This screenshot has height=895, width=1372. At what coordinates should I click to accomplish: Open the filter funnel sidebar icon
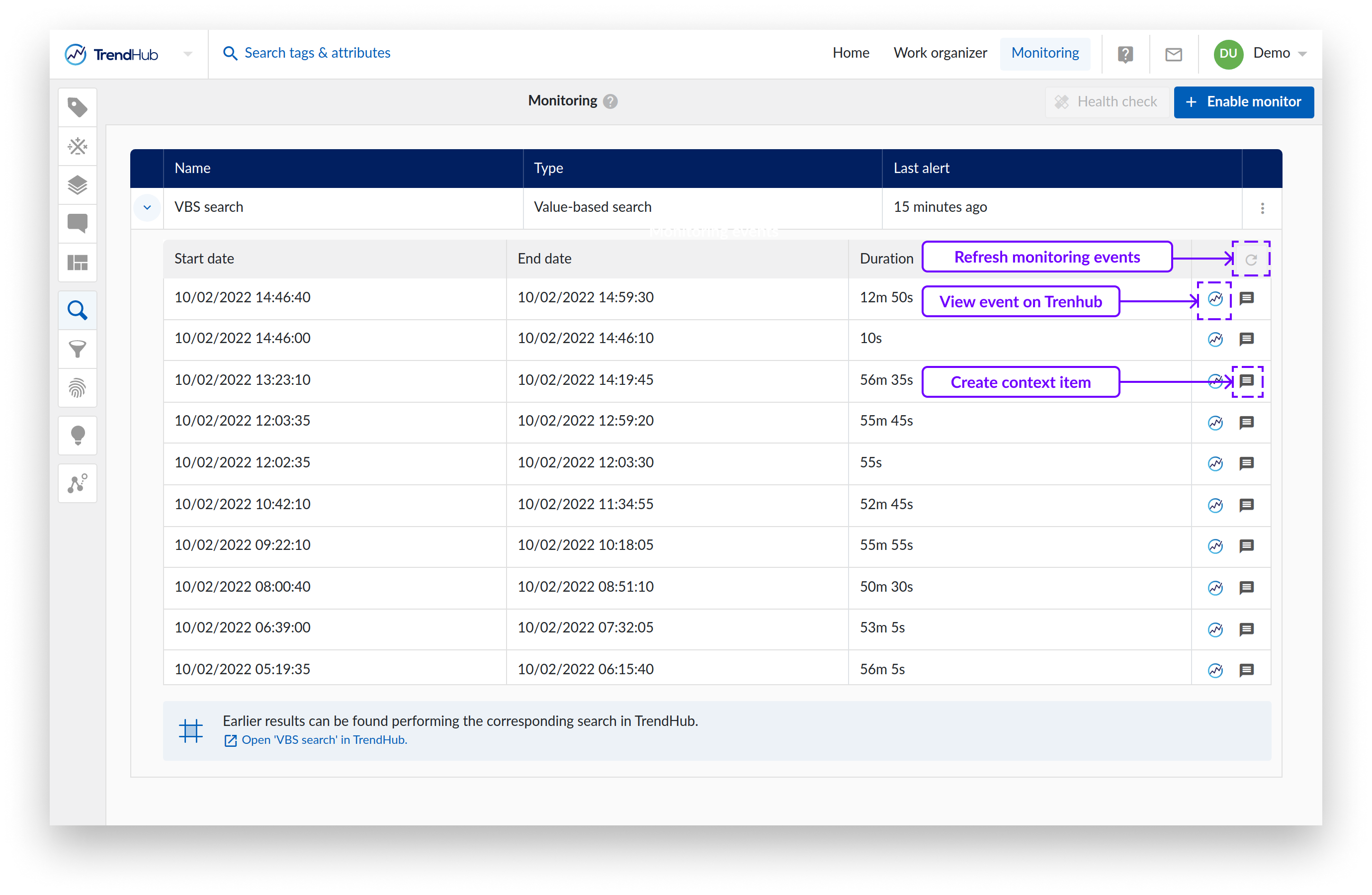tap(77, 349)
